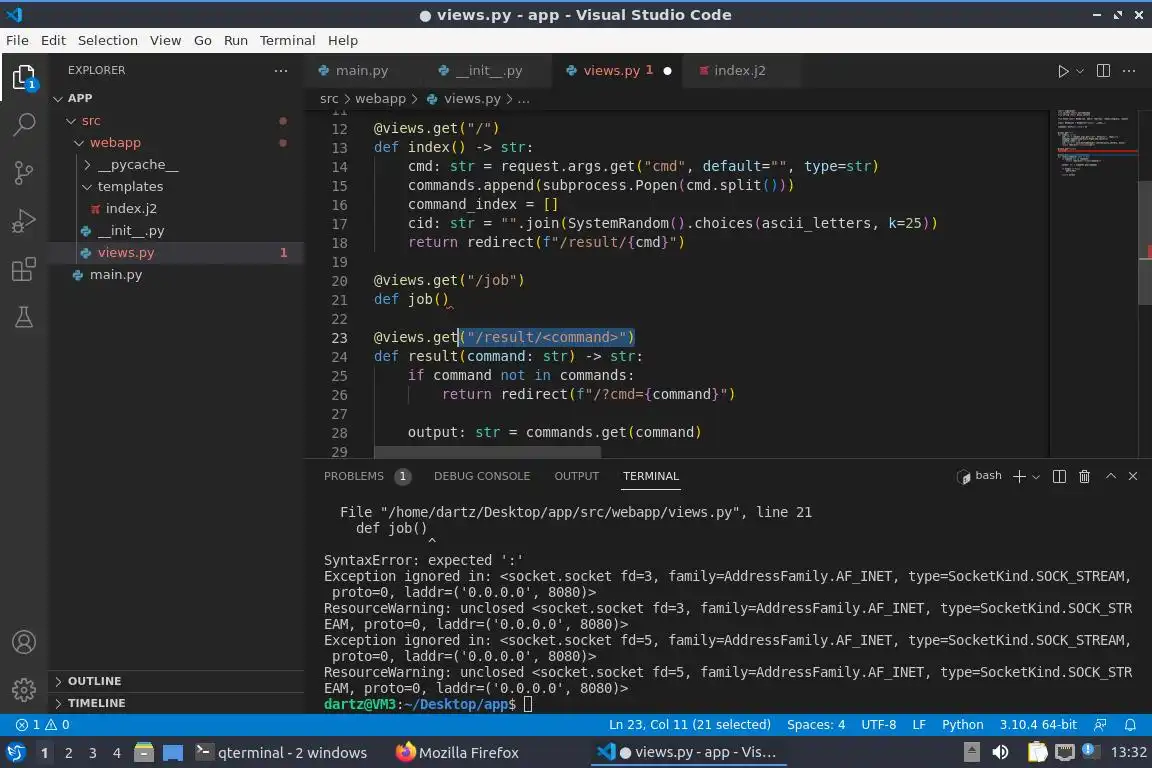
Task: Open the Terminal menu
Action: pos(287,40)
